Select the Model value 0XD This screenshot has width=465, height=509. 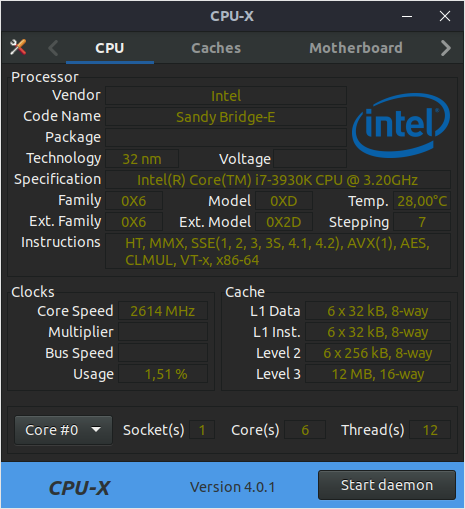[284, 201]
